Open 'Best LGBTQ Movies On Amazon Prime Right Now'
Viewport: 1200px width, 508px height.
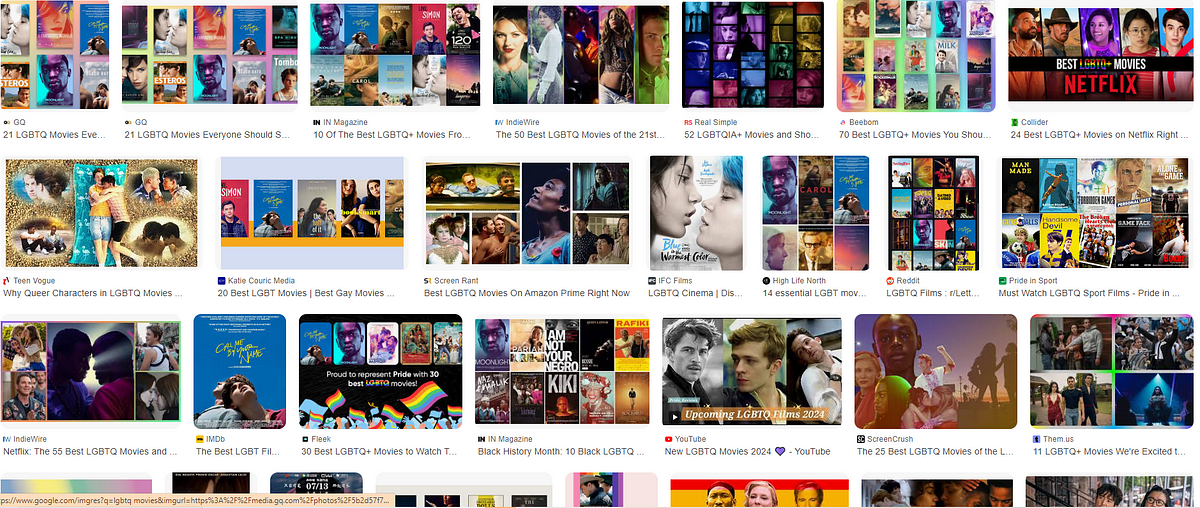click(x=527, y=293)
